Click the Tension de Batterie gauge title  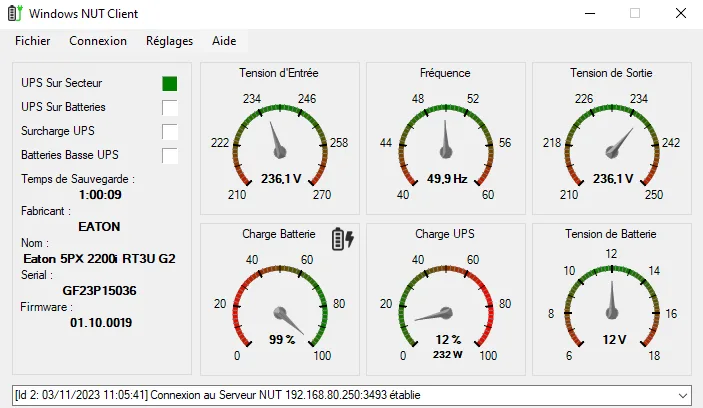click(611, 234)
